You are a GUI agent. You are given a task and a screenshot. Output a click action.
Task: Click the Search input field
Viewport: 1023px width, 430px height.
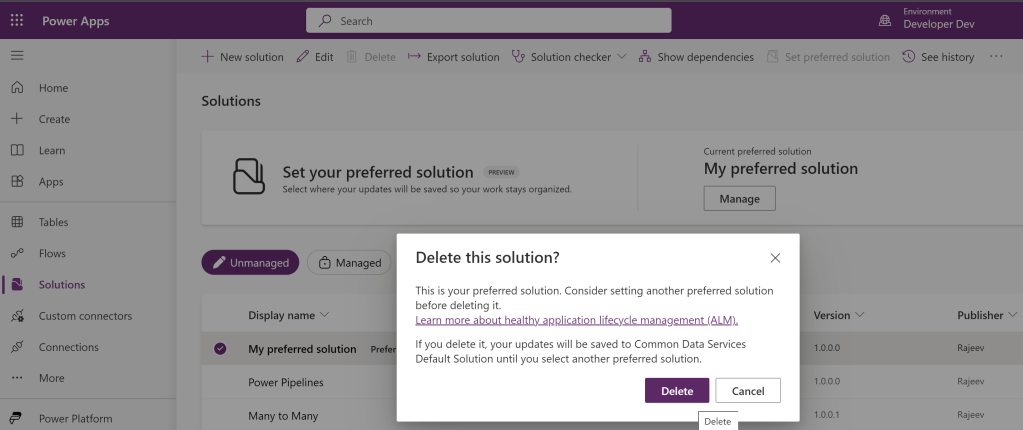click(488, 21)
